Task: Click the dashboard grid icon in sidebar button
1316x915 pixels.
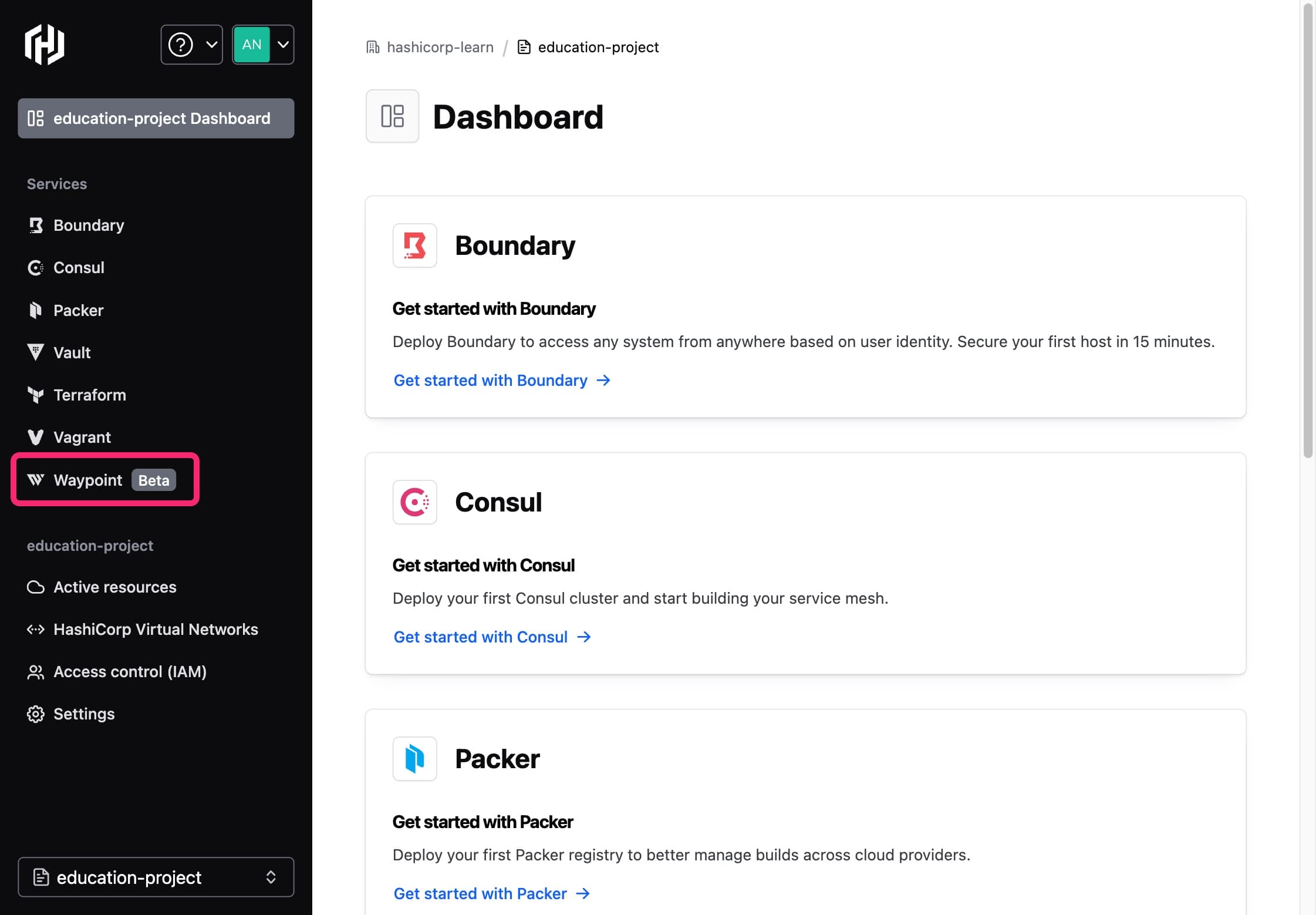Action: (x=36, y=118)
